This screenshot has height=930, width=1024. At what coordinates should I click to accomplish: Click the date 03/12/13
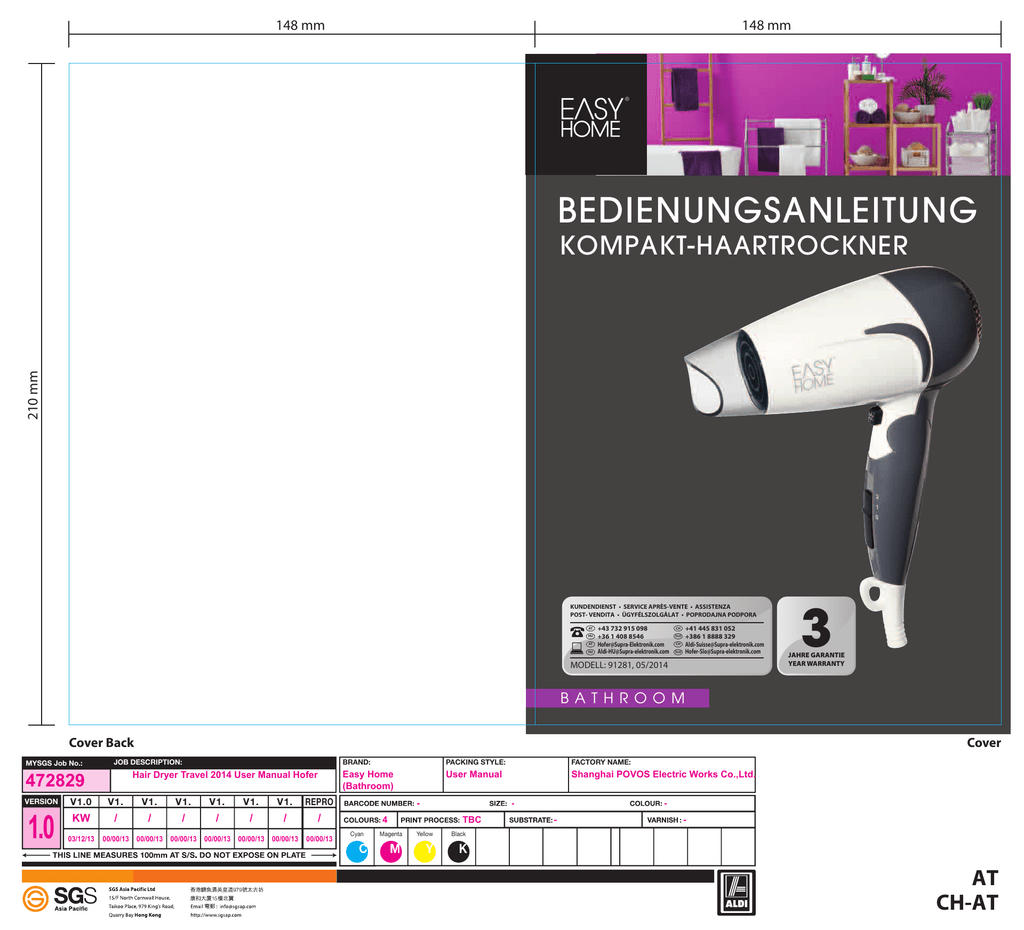tap(81, 839)
